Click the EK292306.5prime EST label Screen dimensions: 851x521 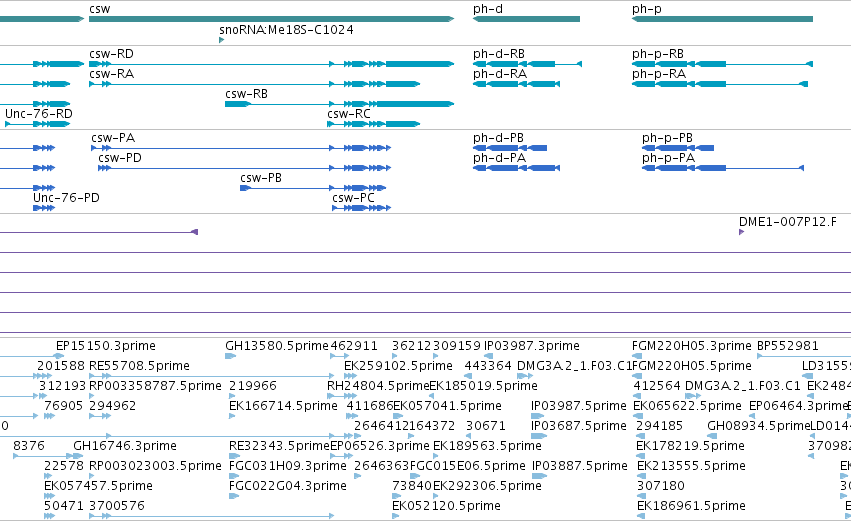coord(487,486)
